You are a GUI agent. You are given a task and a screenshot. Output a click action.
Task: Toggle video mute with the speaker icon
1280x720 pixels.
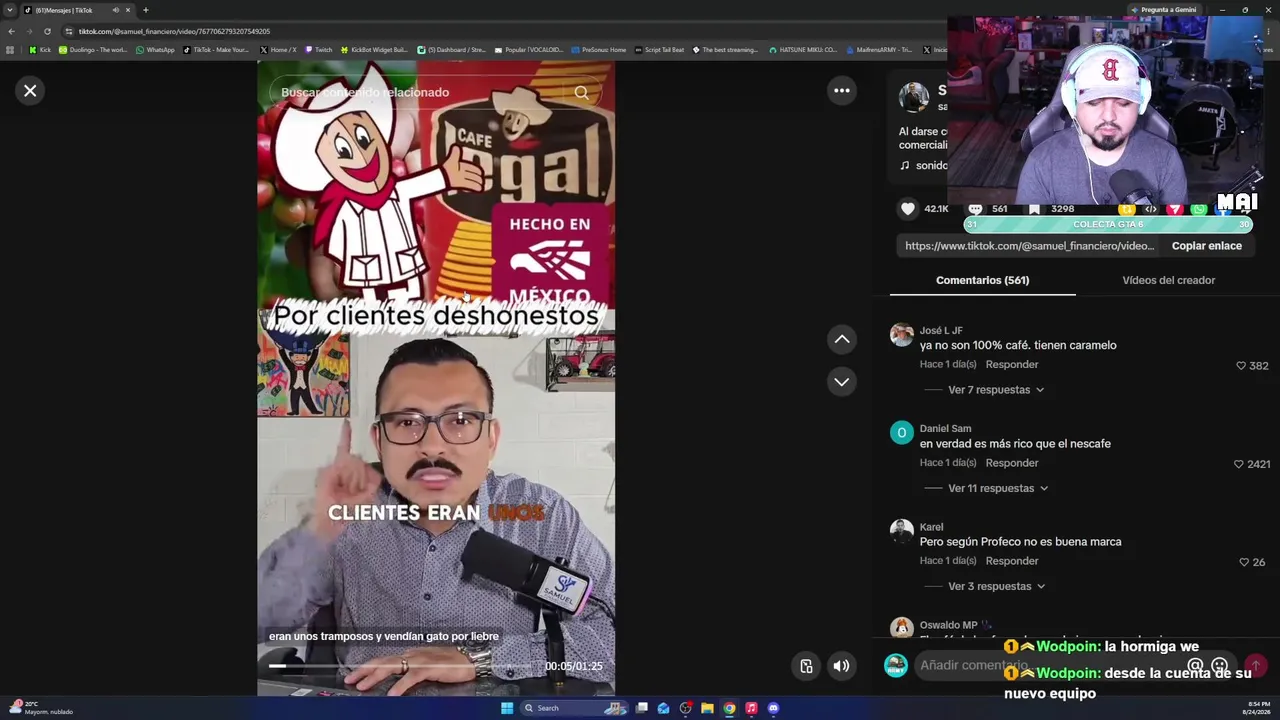tap(842, 666)
